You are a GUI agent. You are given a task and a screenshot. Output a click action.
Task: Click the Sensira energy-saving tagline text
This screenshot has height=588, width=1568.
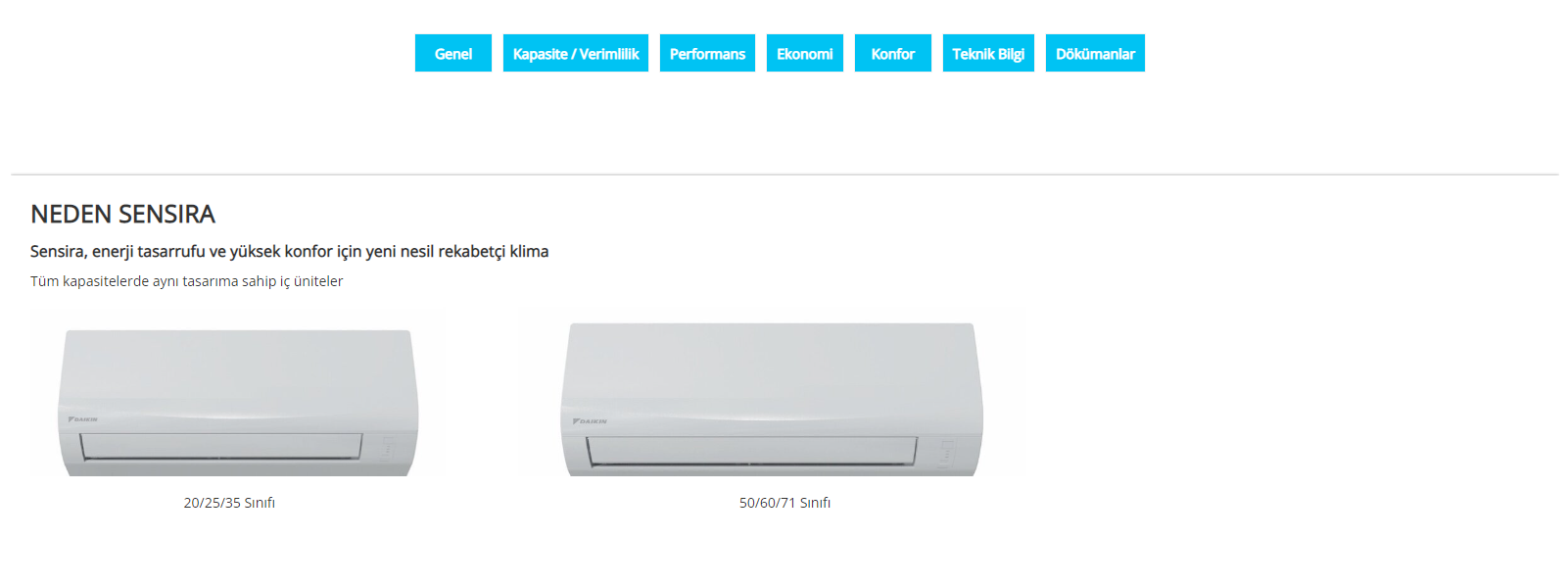click(289, 252)
